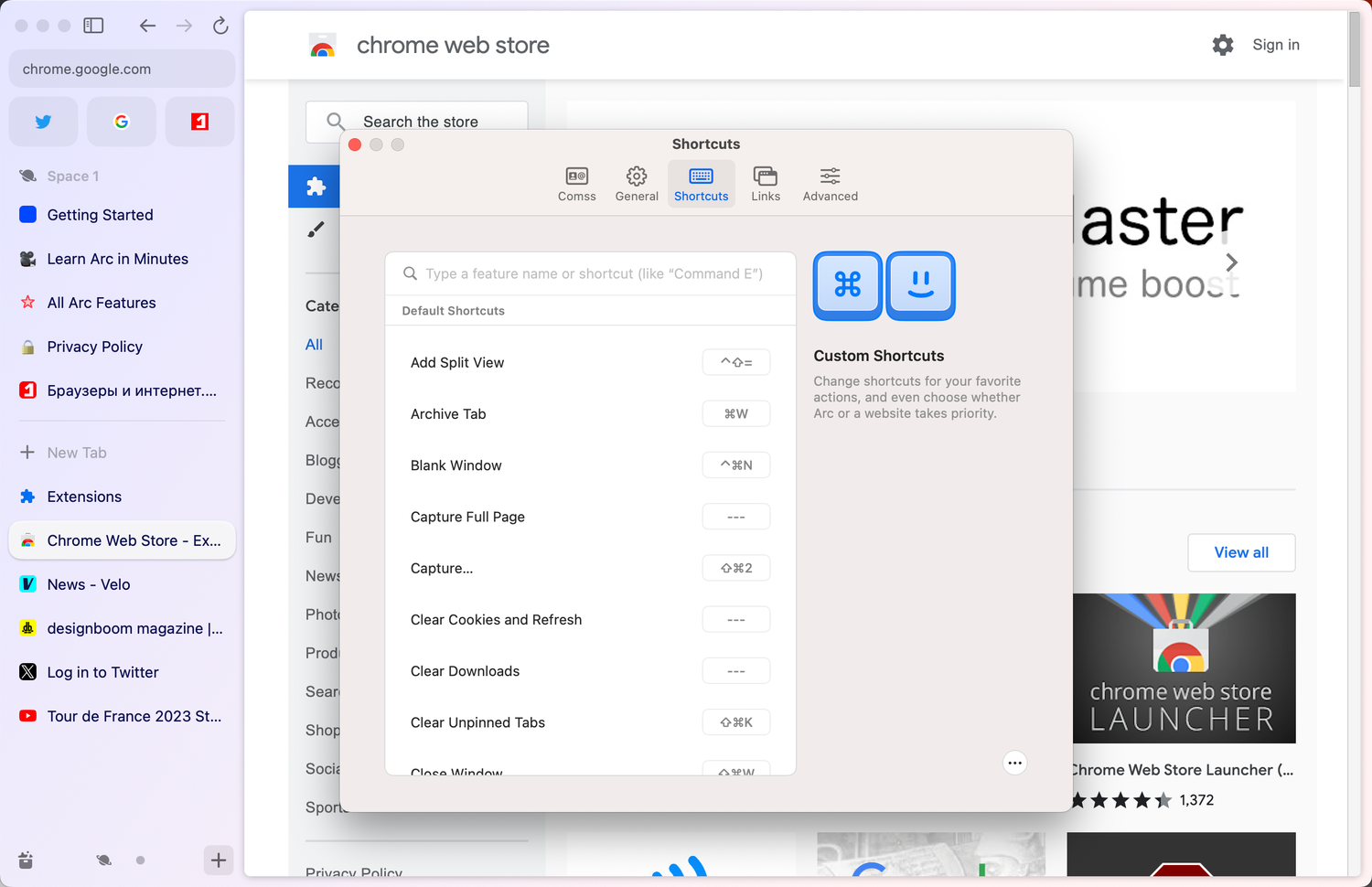Select the space icon at sidebar bottom
This screenshot has width=1372, height=887.
[104, 860]
